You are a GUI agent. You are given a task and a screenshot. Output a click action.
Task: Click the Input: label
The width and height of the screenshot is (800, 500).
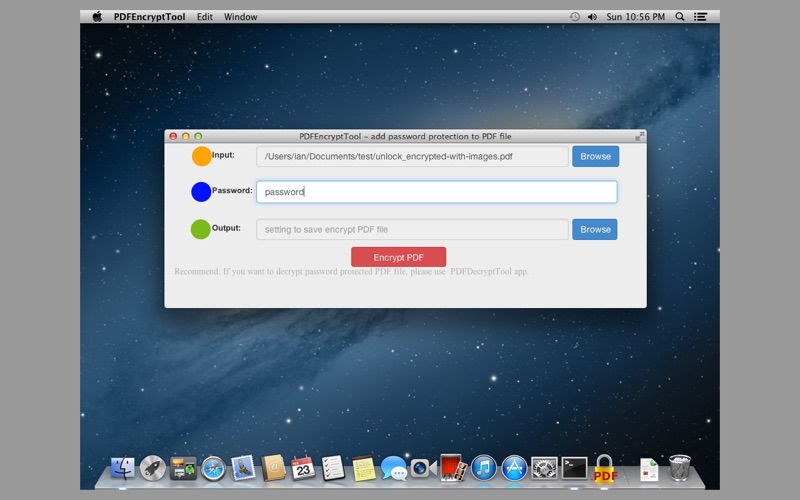223,155
